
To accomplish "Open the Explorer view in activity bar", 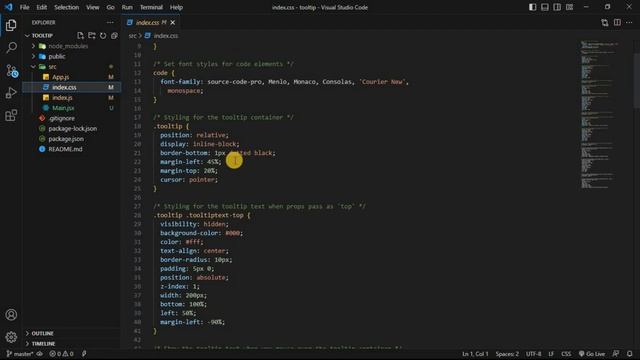I will click(11, 25).
